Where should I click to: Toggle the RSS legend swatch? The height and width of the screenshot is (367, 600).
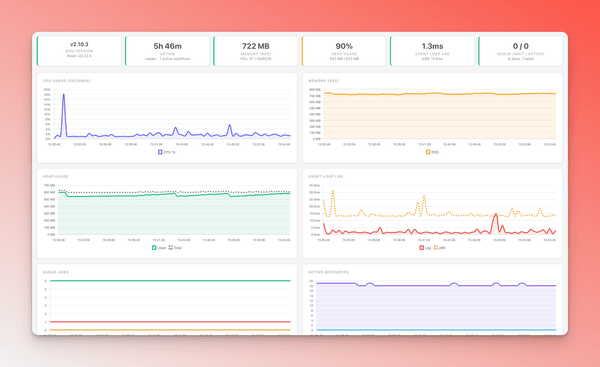click(428, 152)
